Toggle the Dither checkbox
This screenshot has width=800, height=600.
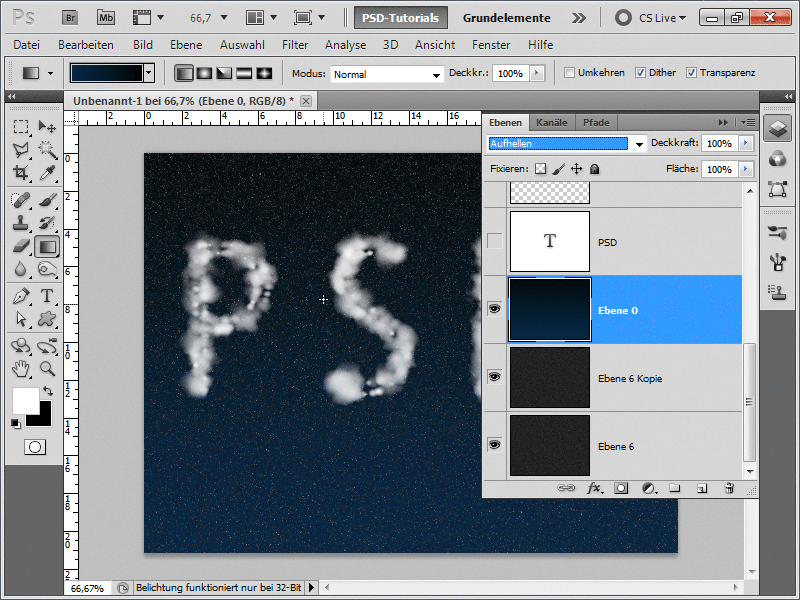tap(640, 73)
